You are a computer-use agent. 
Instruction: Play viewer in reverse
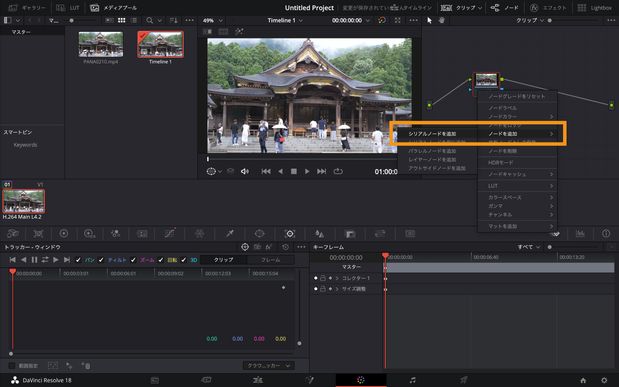tap(280, 171)
